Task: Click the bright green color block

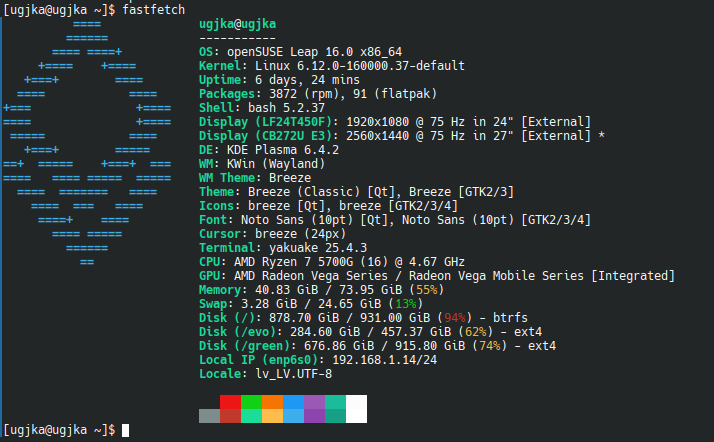Action: (x=251, y=402)
